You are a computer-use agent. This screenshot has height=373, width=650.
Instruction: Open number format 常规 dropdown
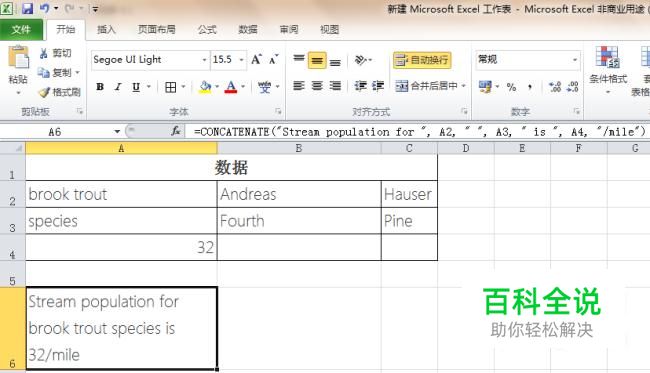575,60
